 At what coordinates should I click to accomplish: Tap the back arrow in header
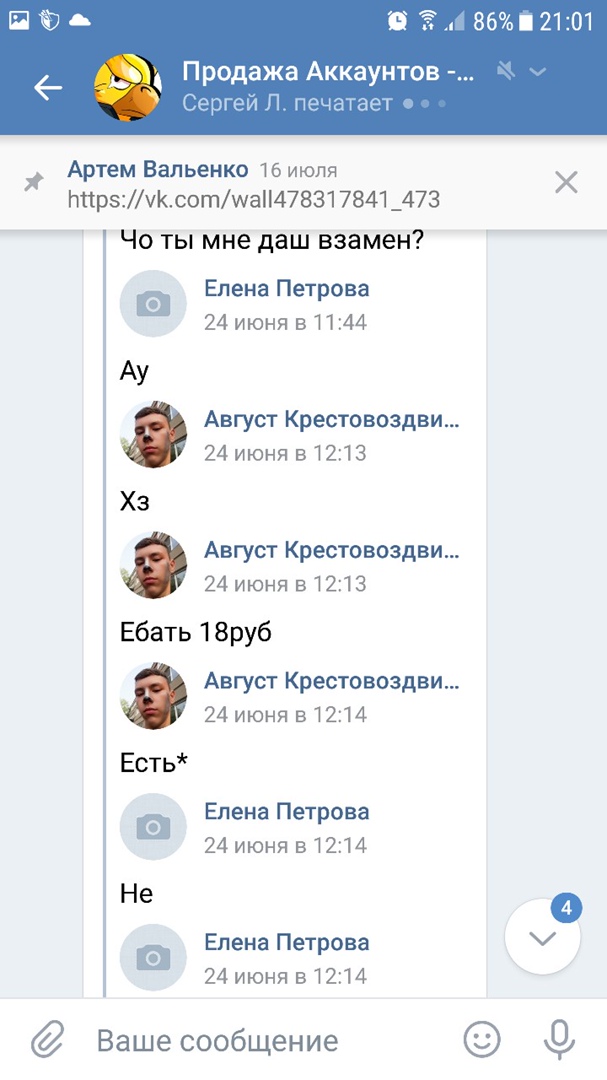pyautogui.click(x=48, y=88)
